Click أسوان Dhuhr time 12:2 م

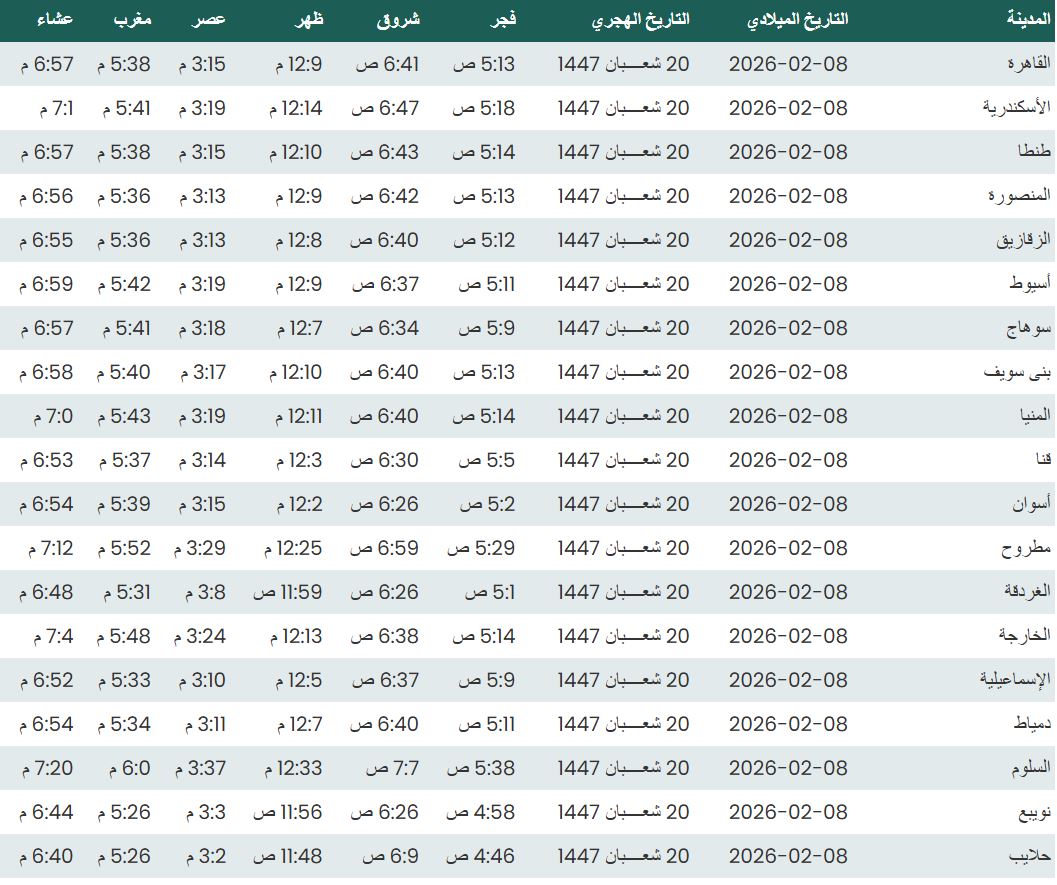[x=299, y=504]
